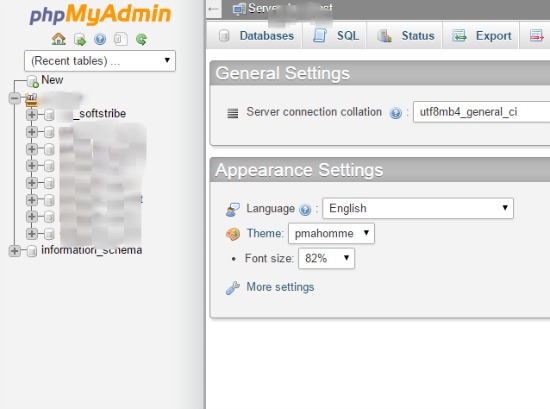This screenshot has height=409, width=550.
Task: Click the Appearance Settings heading
Action: click(x=299, y=170)
